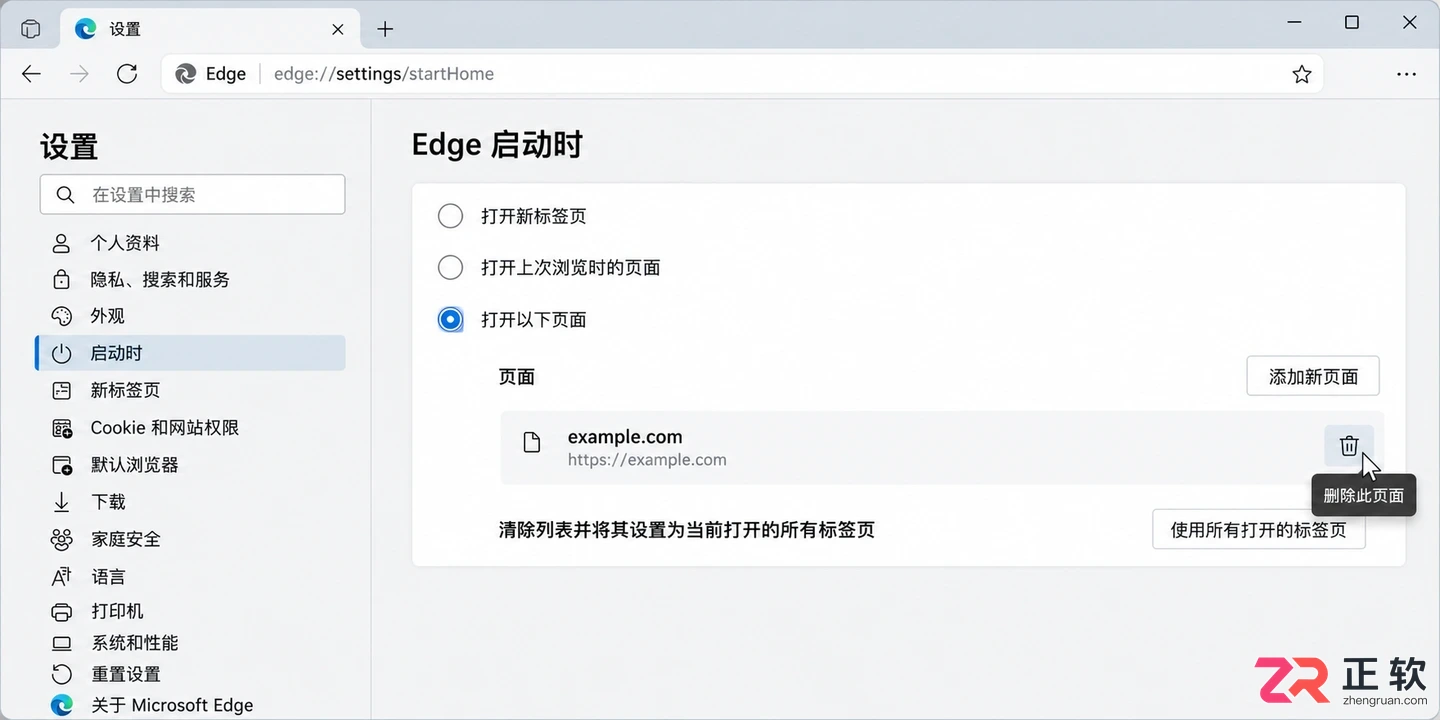Viewport: 1440px width, 720px height.
Task: Open 打印机 settings section
Action: tap(190, 611)
